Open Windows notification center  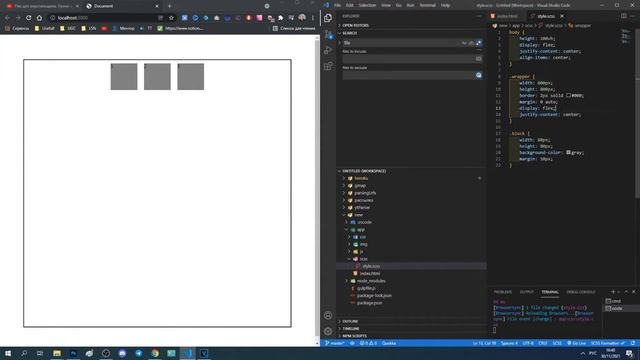[x=629, y=353]
